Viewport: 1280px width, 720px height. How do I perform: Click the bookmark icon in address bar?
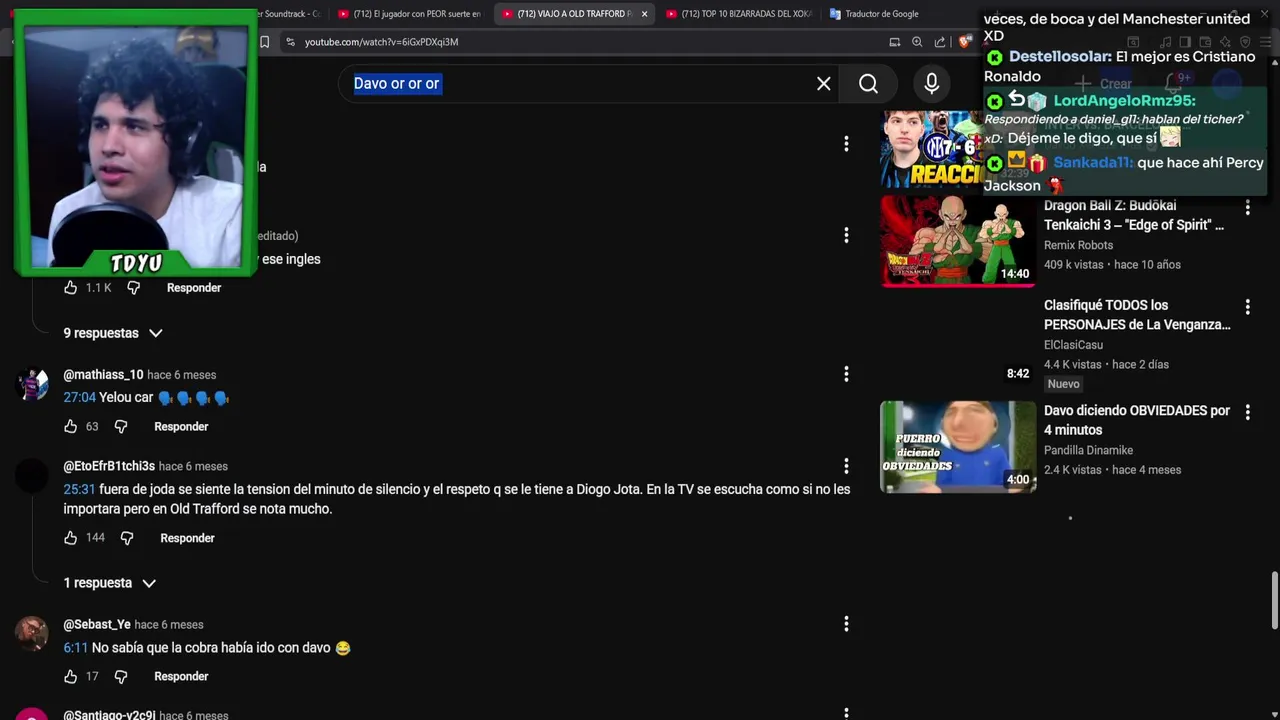(x=264, y=42)
